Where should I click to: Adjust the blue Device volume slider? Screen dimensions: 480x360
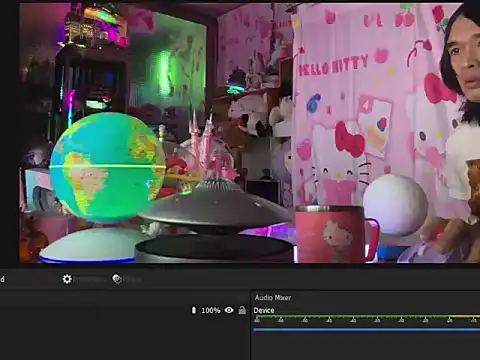tap(367, 330)
